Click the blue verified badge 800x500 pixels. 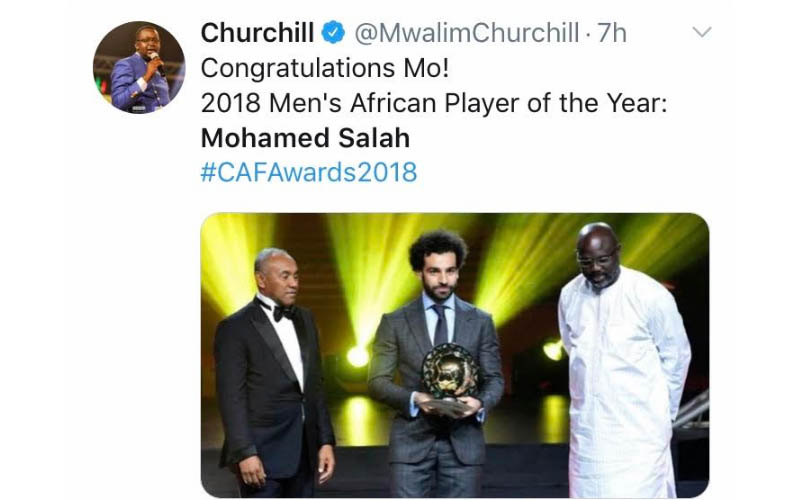click(333, 33)
